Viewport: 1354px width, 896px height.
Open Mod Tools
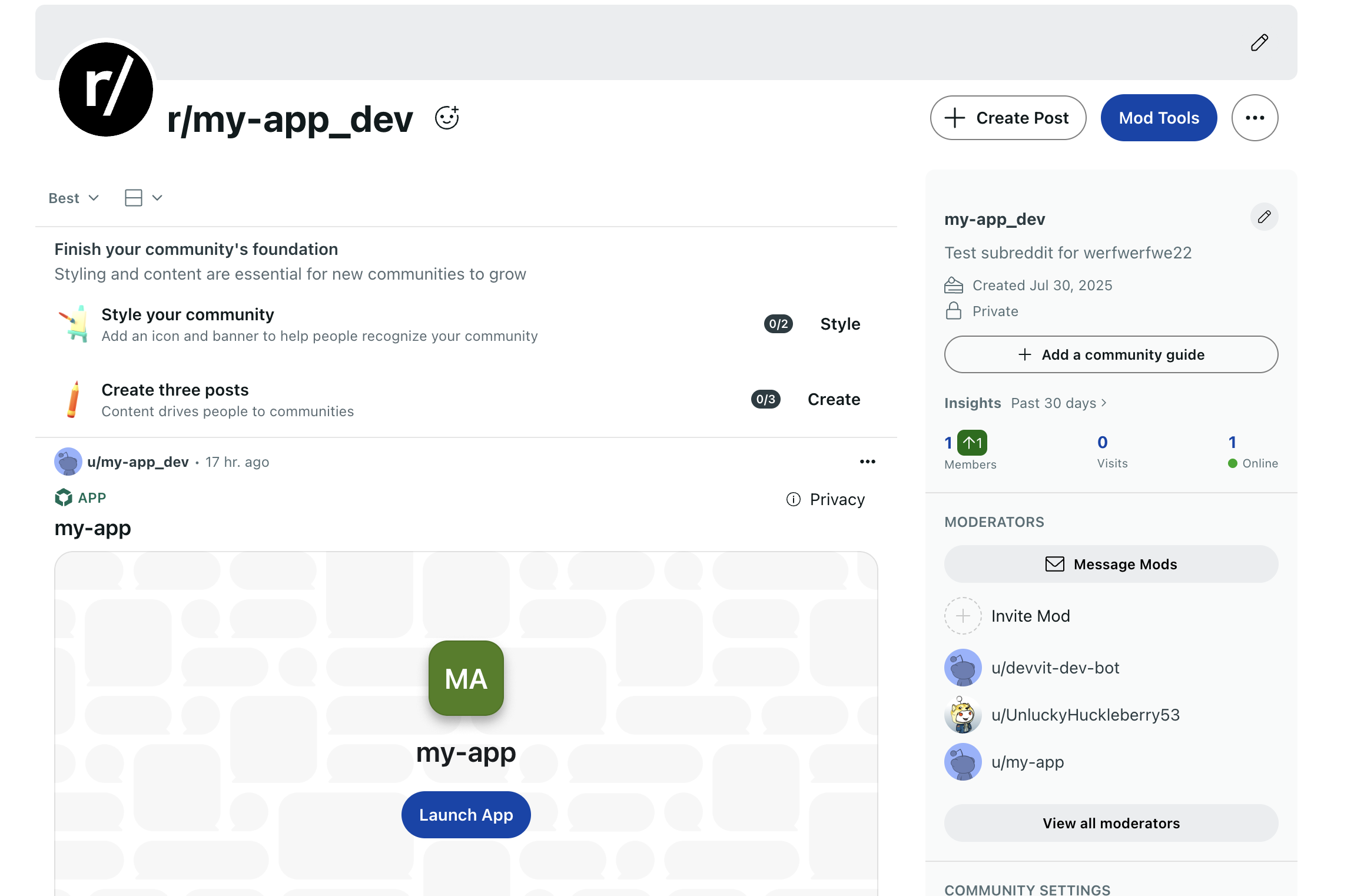pyautogui.click(x=1159, y=118)
